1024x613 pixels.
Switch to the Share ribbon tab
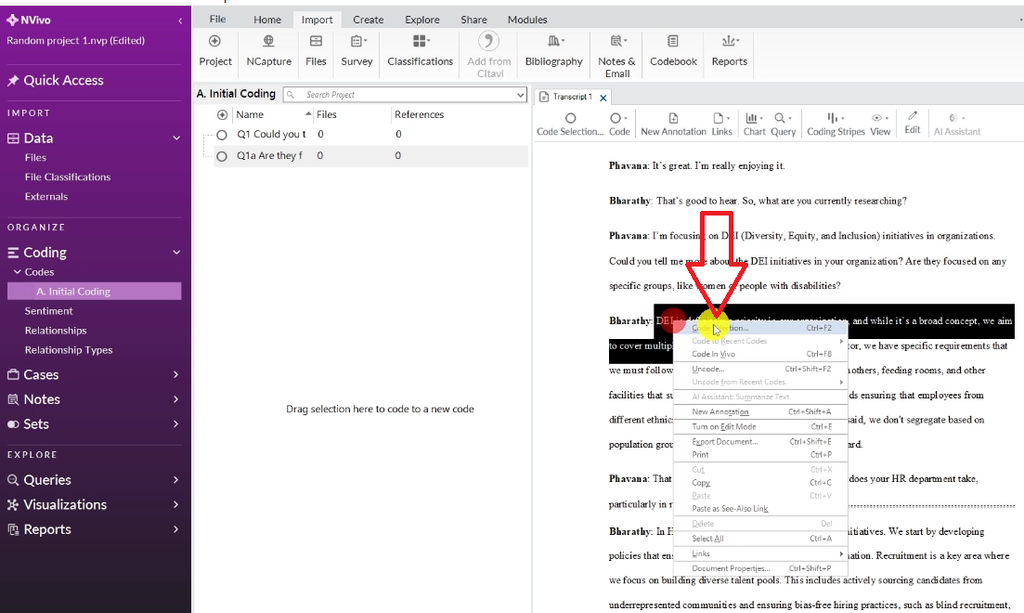click(x=473, y=20)
